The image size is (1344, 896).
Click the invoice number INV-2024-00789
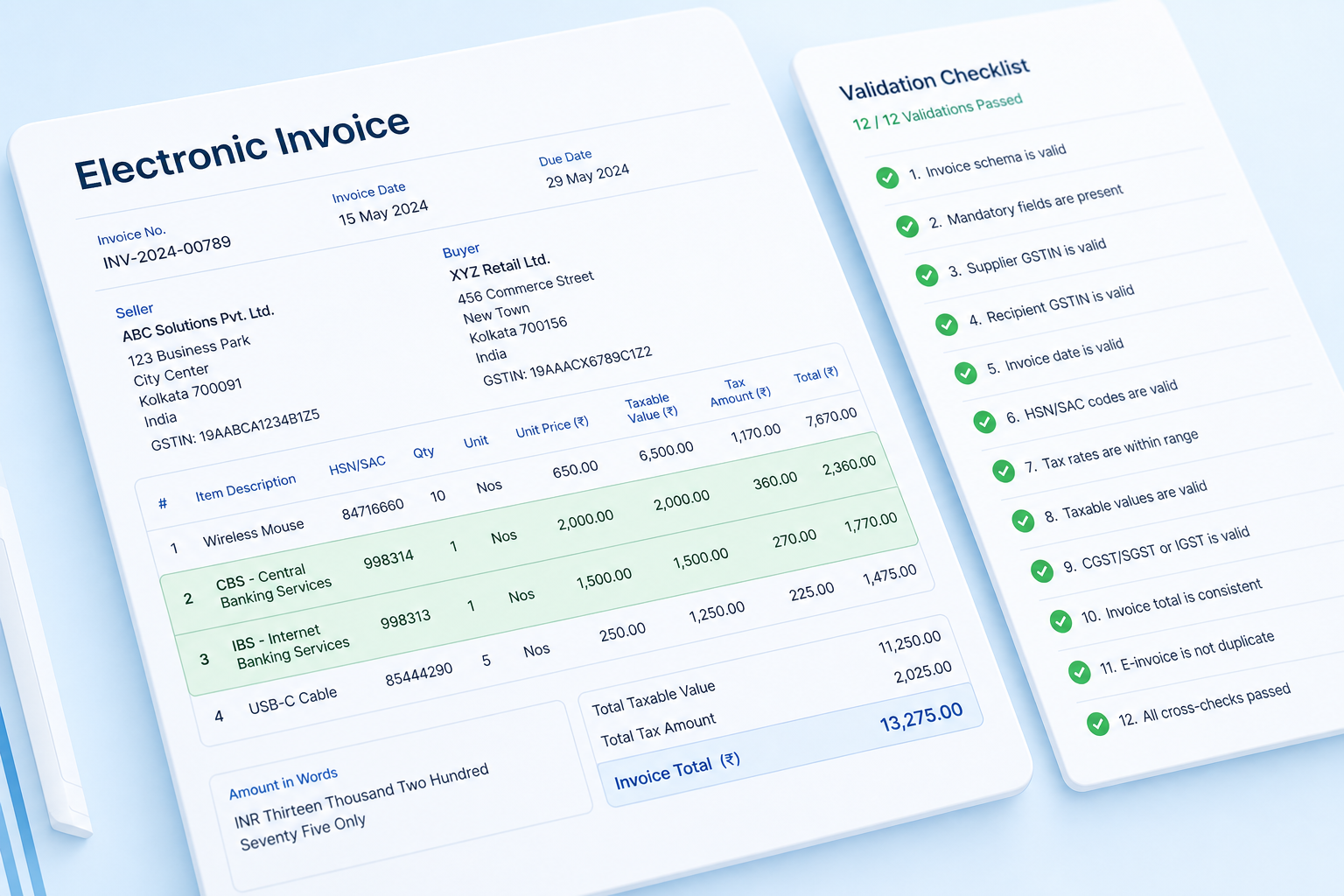click(167, 253)
